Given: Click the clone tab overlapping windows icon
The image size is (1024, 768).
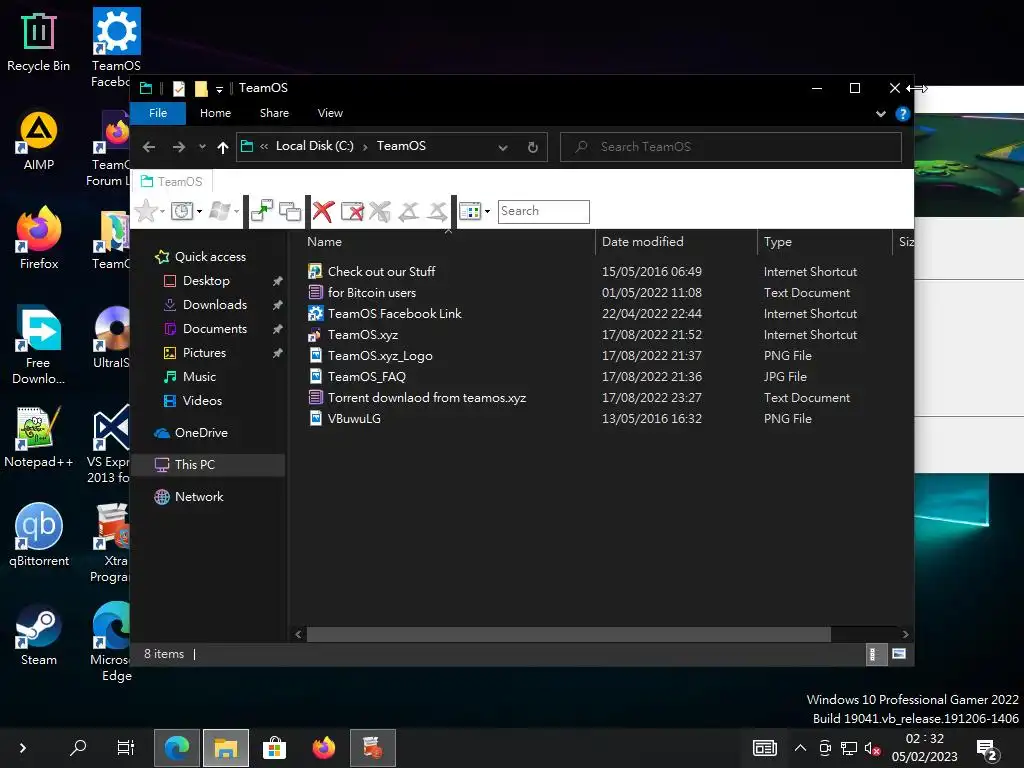Looking at the screenshot, I should (290, 211).
